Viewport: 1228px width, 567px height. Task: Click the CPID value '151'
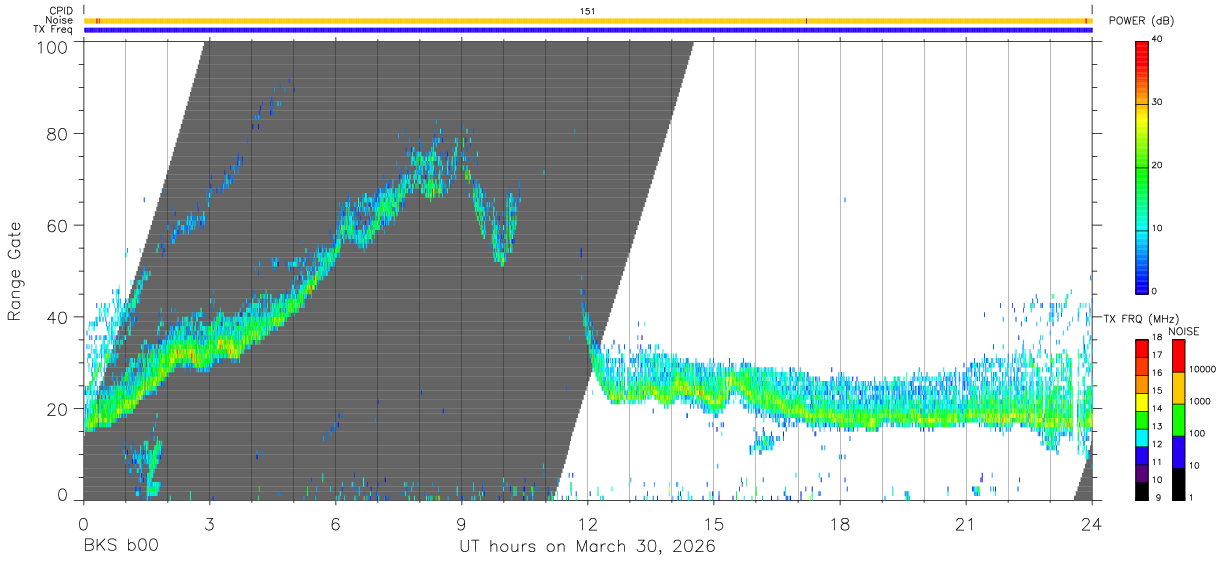pyautogui.click(x=588, y=11)
